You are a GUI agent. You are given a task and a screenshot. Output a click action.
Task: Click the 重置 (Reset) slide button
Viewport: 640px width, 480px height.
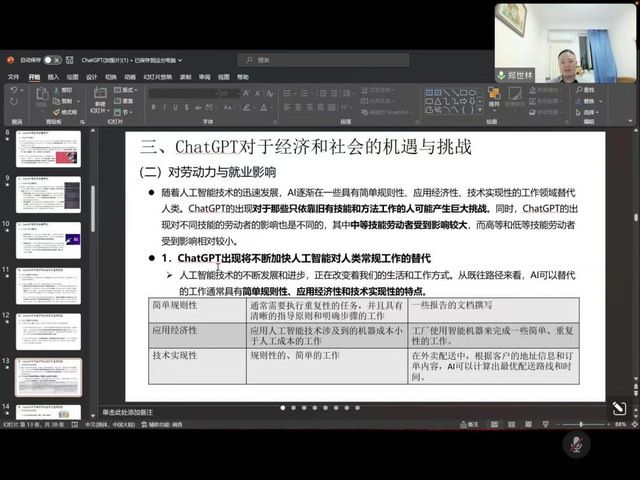(x=124, y=101)
